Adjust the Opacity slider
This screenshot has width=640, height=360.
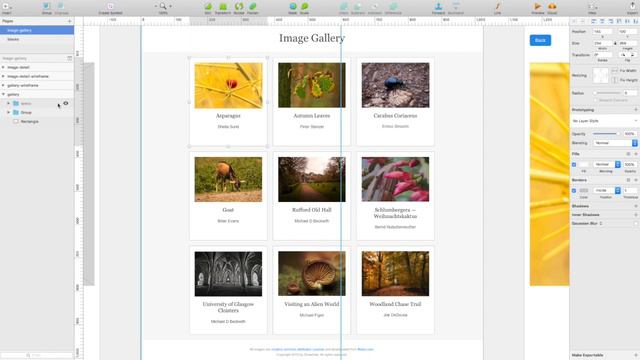coord(606,134)
